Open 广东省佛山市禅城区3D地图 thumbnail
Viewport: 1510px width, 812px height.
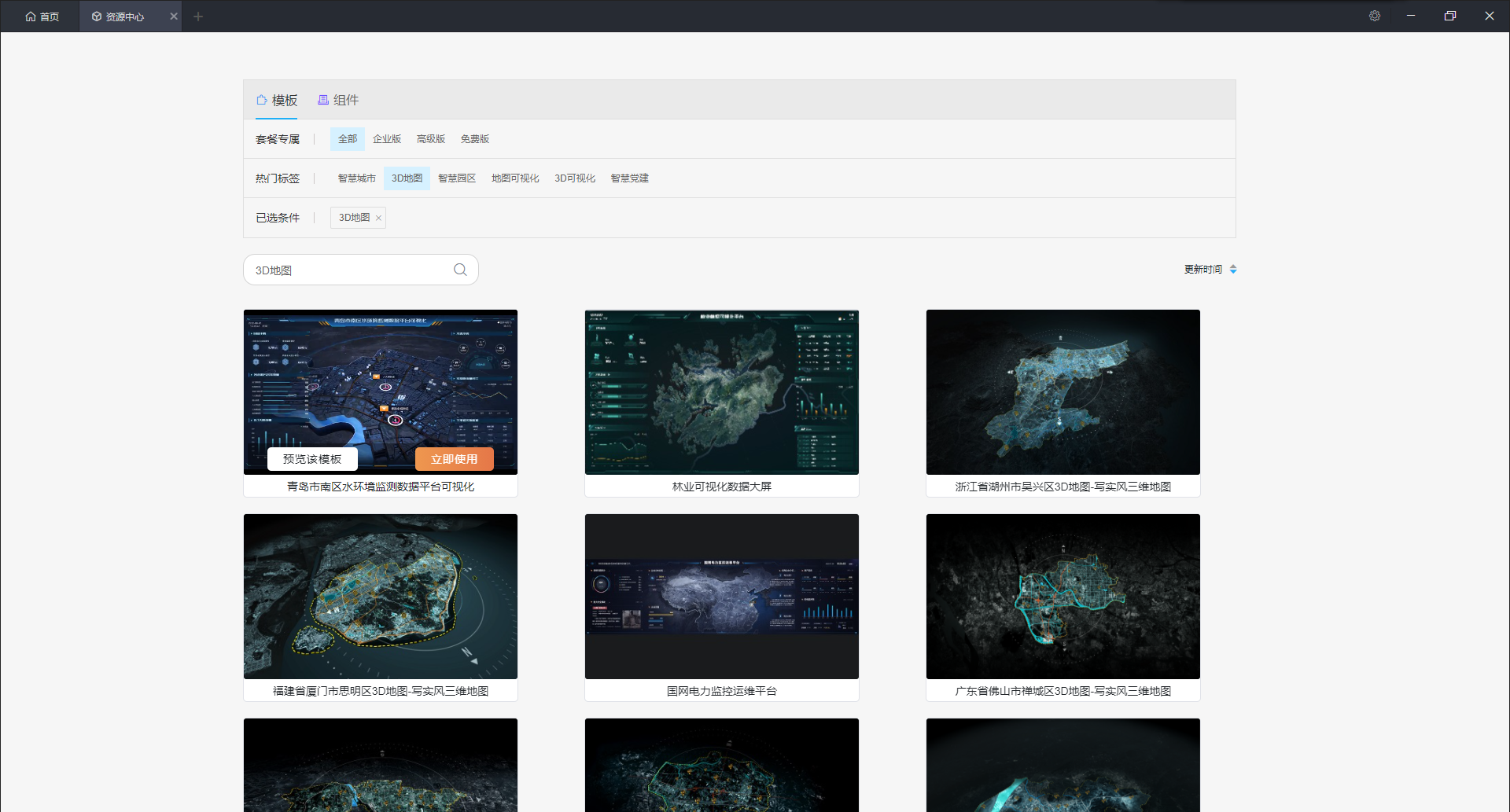[x=1063, y=597]
